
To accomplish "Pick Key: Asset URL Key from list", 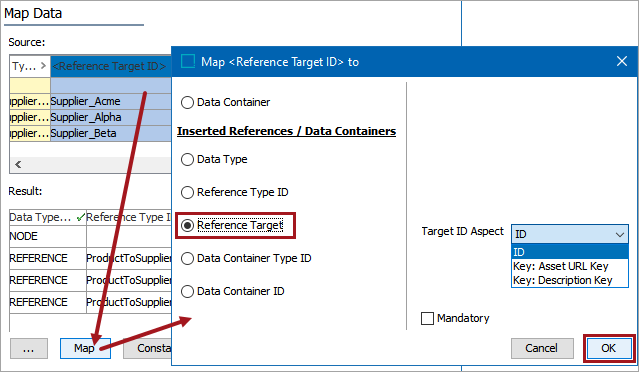I will pyautogui.click(x=570, y=266).
